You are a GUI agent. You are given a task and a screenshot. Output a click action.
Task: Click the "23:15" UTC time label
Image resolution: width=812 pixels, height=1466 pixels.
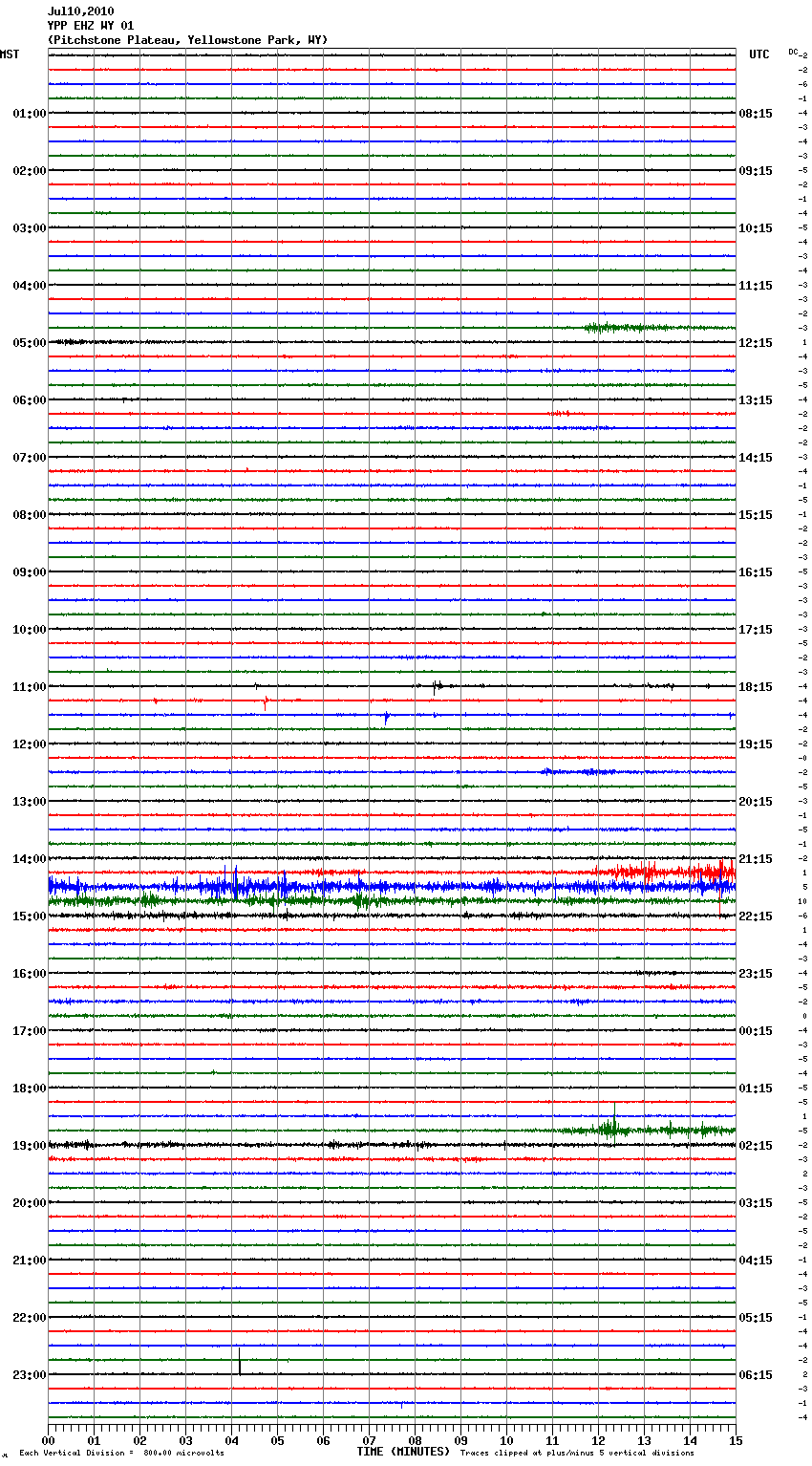756,974
